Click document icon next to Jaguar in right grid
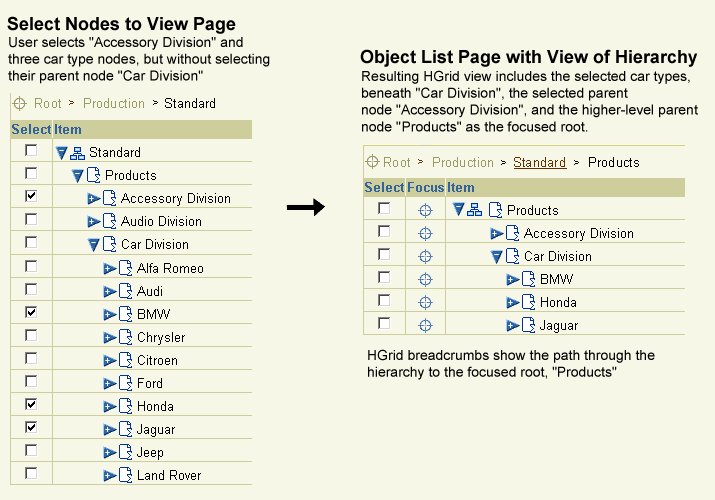The image size is (715, 500). coord(528,325)
